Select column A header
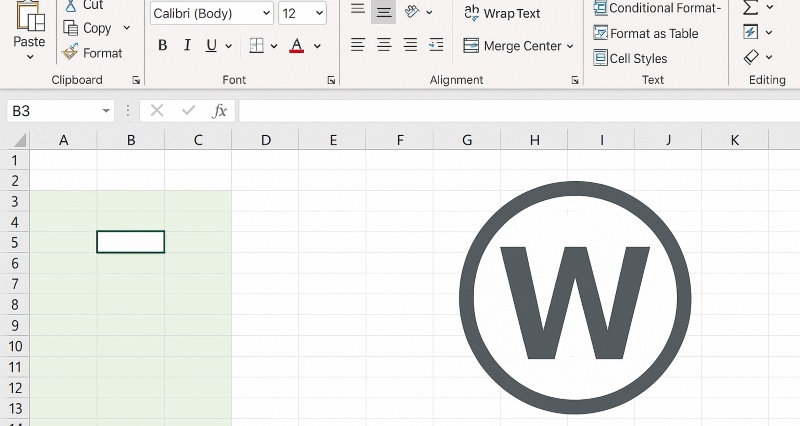 point(63,140)
